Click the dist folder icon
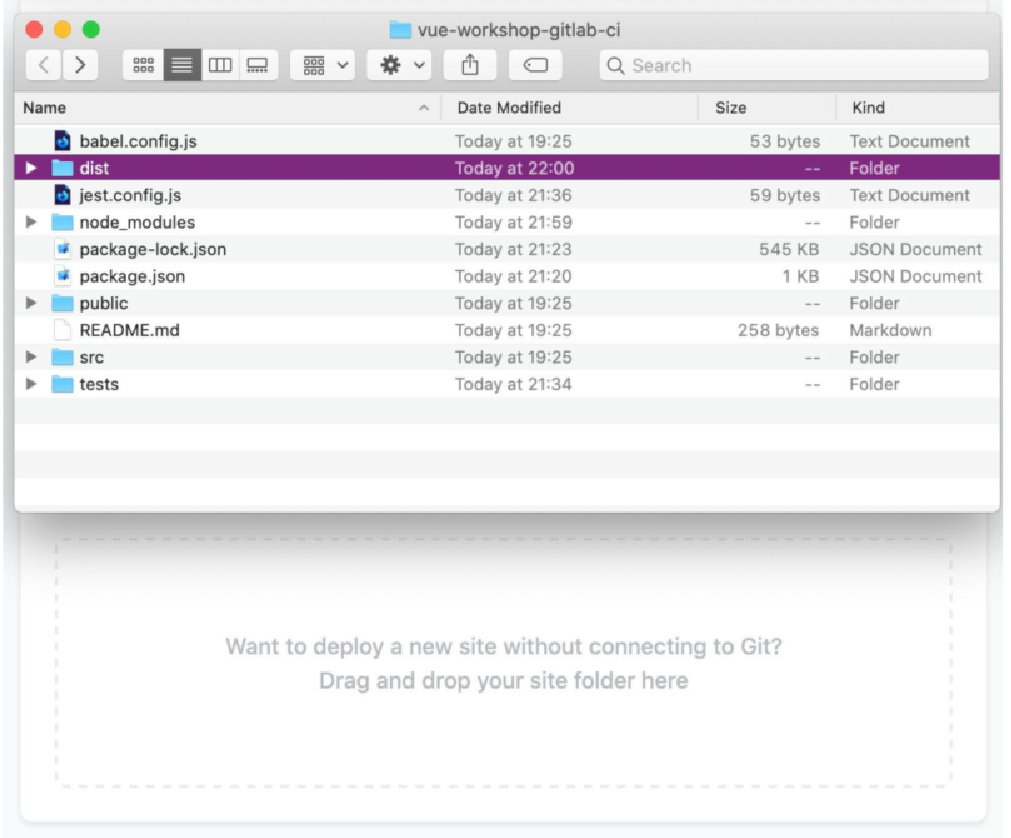 [63, 168]
